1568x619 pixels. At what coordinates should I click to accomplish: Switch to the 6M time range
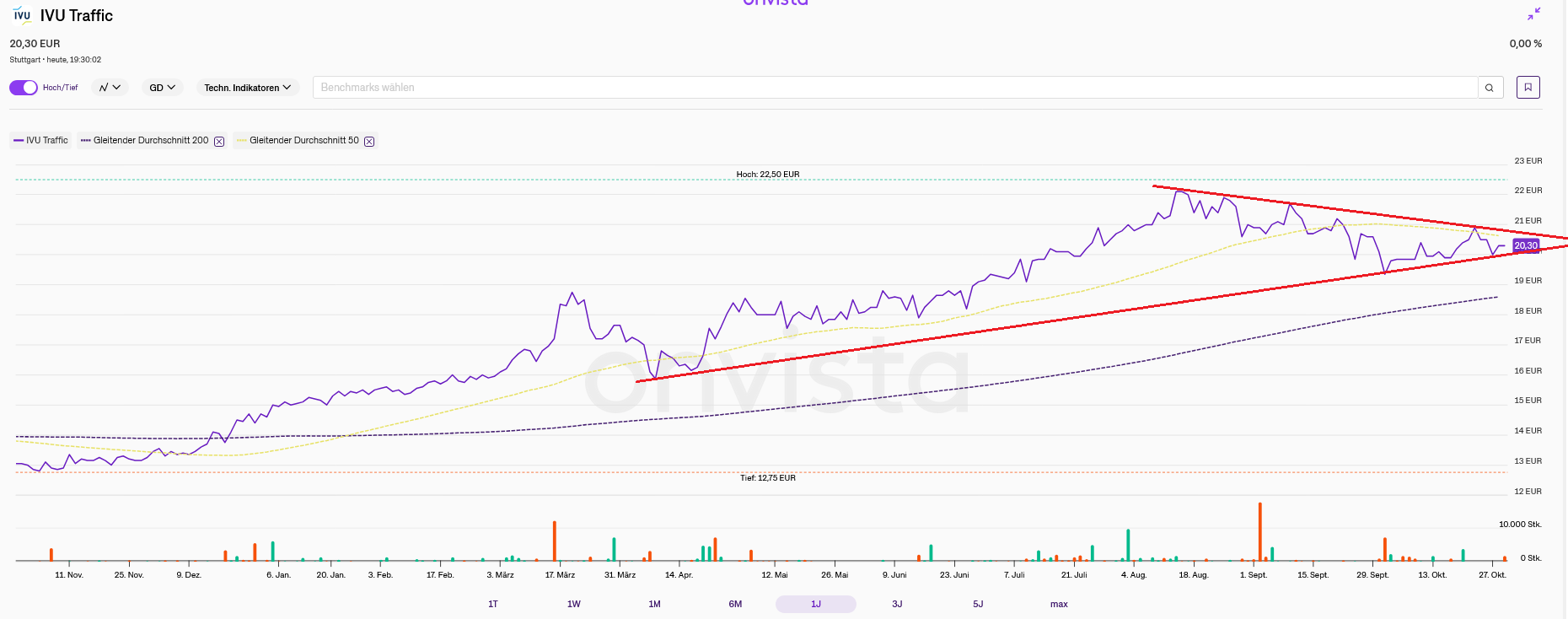735,604
